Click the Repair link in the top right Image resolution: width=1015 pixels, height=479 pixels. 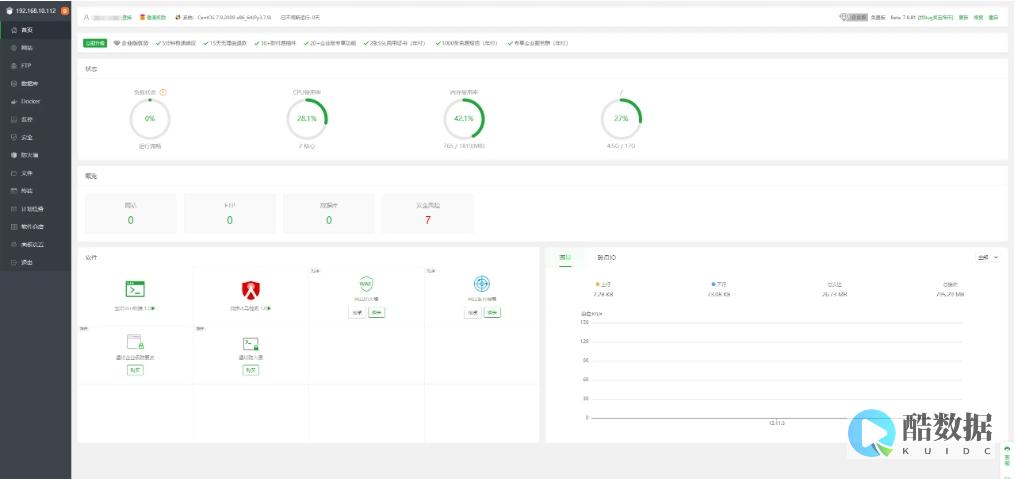978,17
